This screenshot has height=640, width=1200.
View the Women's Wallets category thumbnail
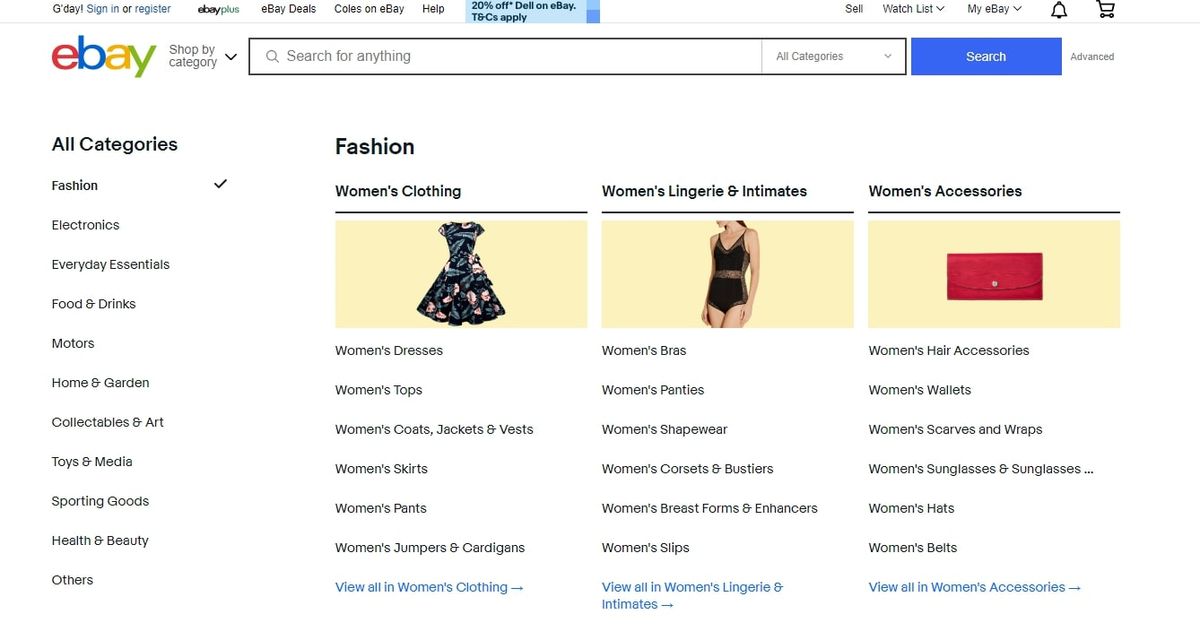coord(993,273)
